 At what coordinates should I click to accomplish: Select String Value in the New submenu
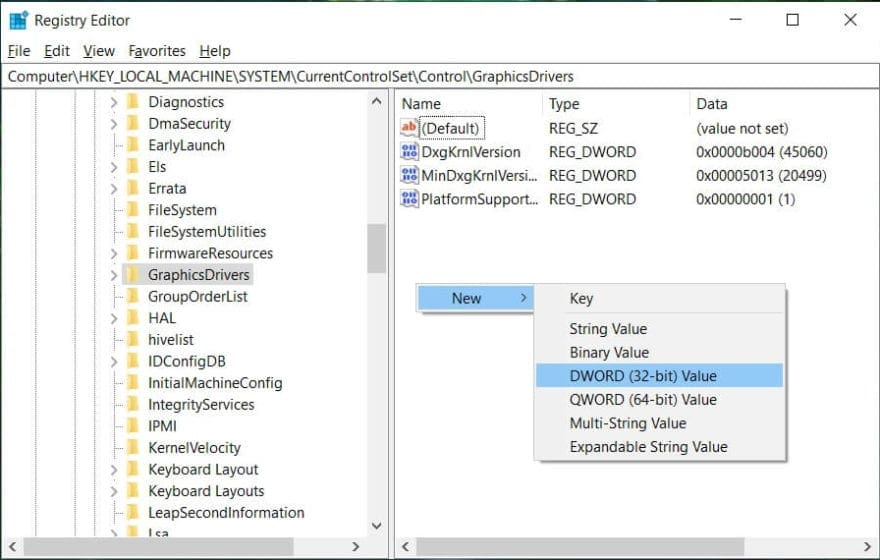(x=608, y=329)
